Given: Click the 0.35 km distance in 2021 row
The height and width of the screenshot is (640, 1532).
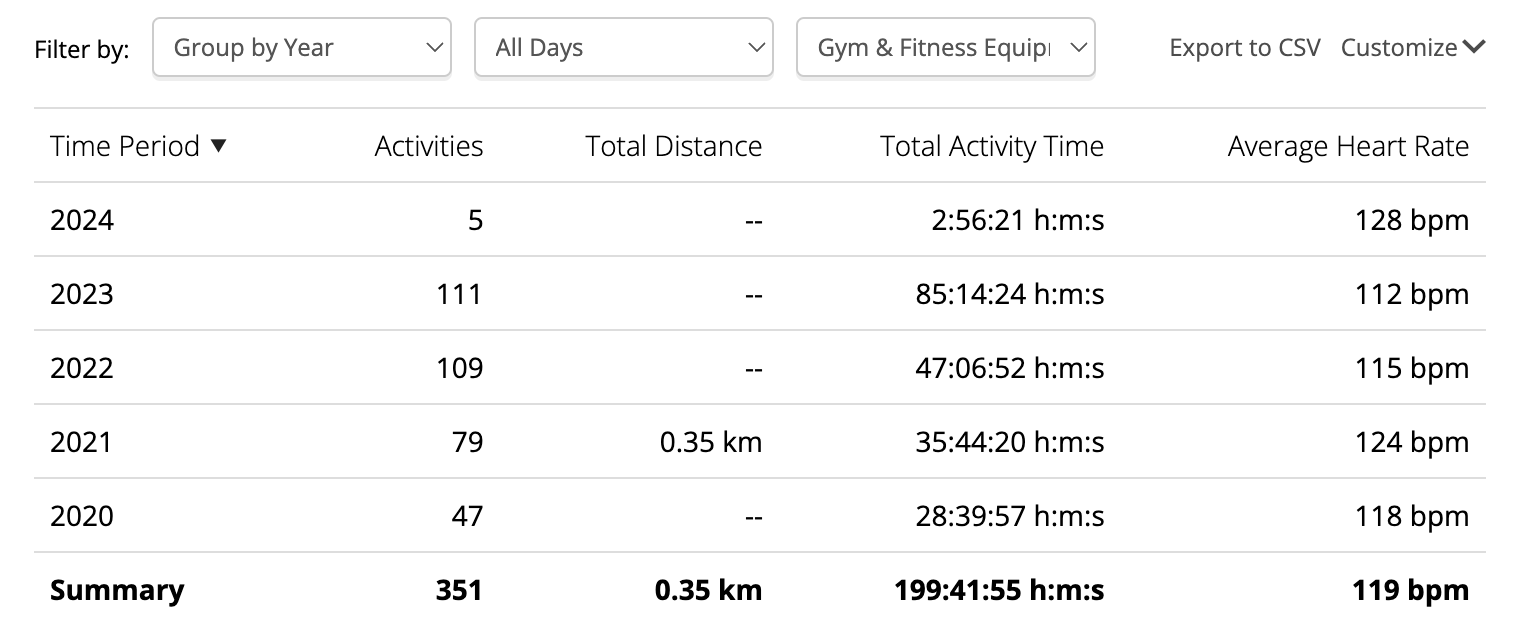Looking at the screenshot, I should pyautogui.click(x=711, y=442).
